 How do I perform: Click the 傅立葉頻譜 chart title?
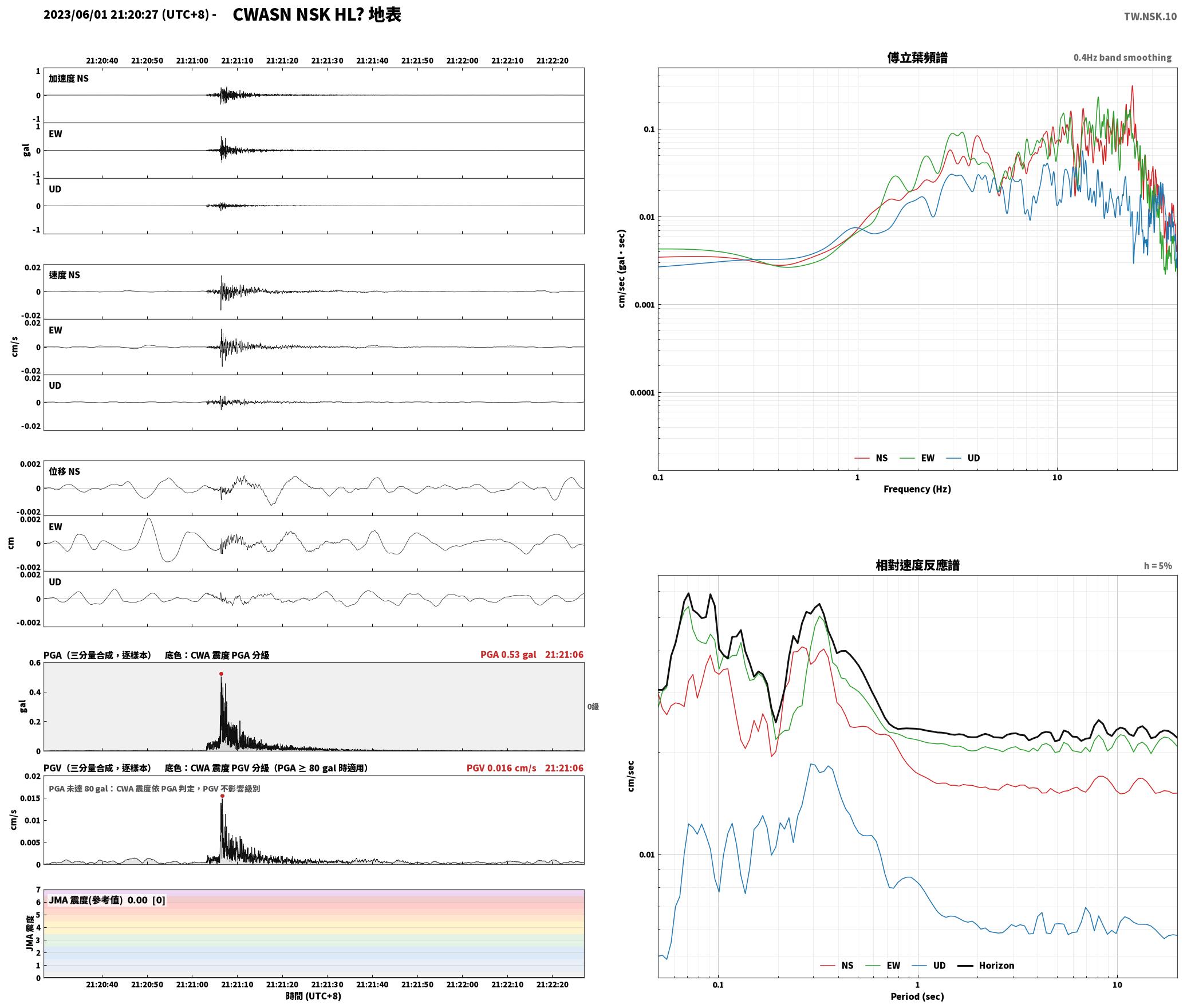pyautogui.click(x=917, y=57)
